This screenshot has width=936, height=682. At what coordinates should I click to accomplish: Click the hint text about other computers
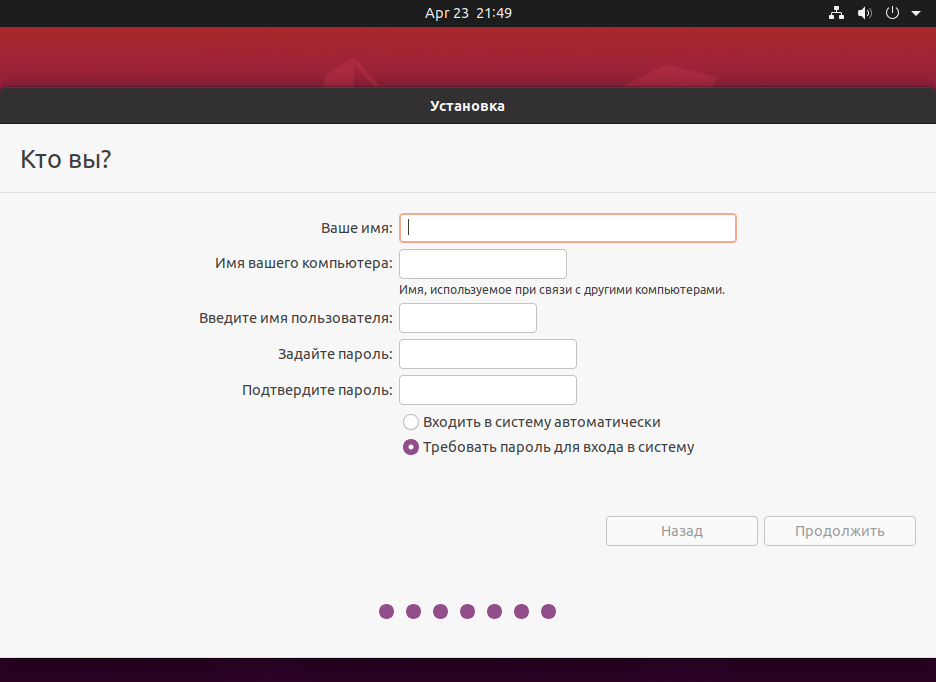tap(562, 290)
